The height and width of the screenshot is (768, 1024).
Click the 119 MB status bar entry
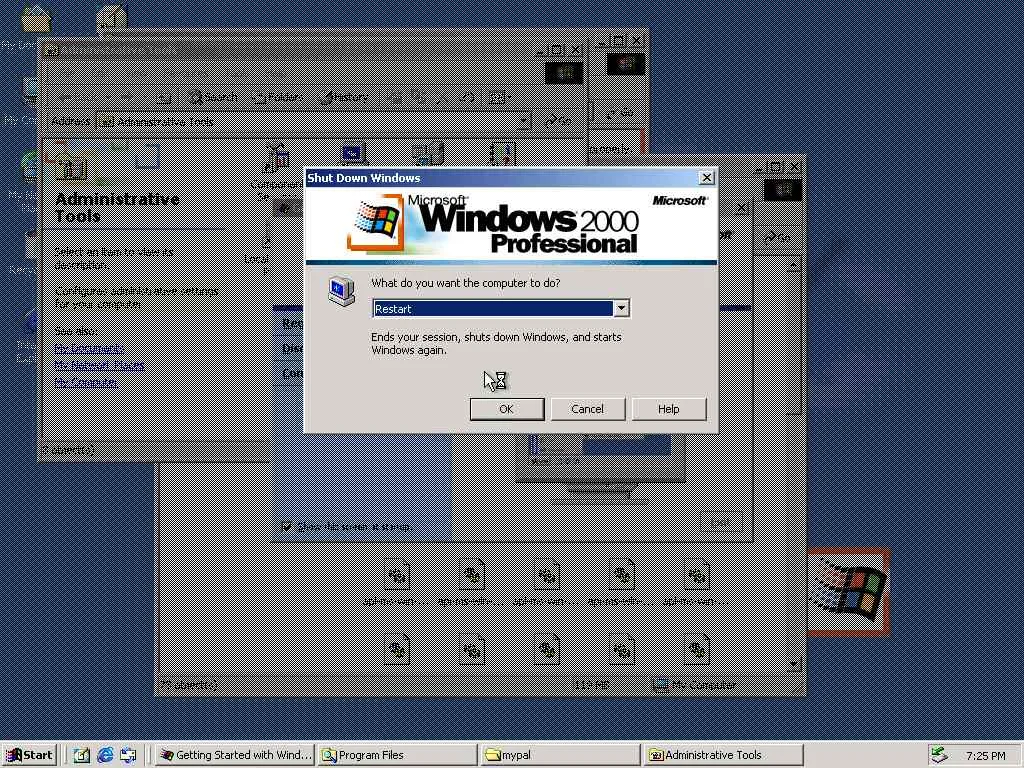click(x=592, y=684)
